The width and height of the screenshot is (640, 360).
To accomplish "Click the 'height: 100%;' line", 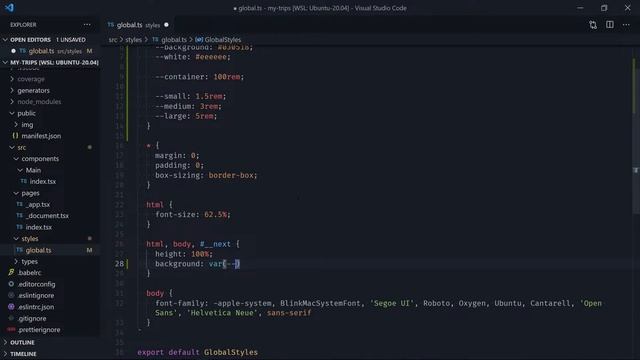I will click(184, 254).
